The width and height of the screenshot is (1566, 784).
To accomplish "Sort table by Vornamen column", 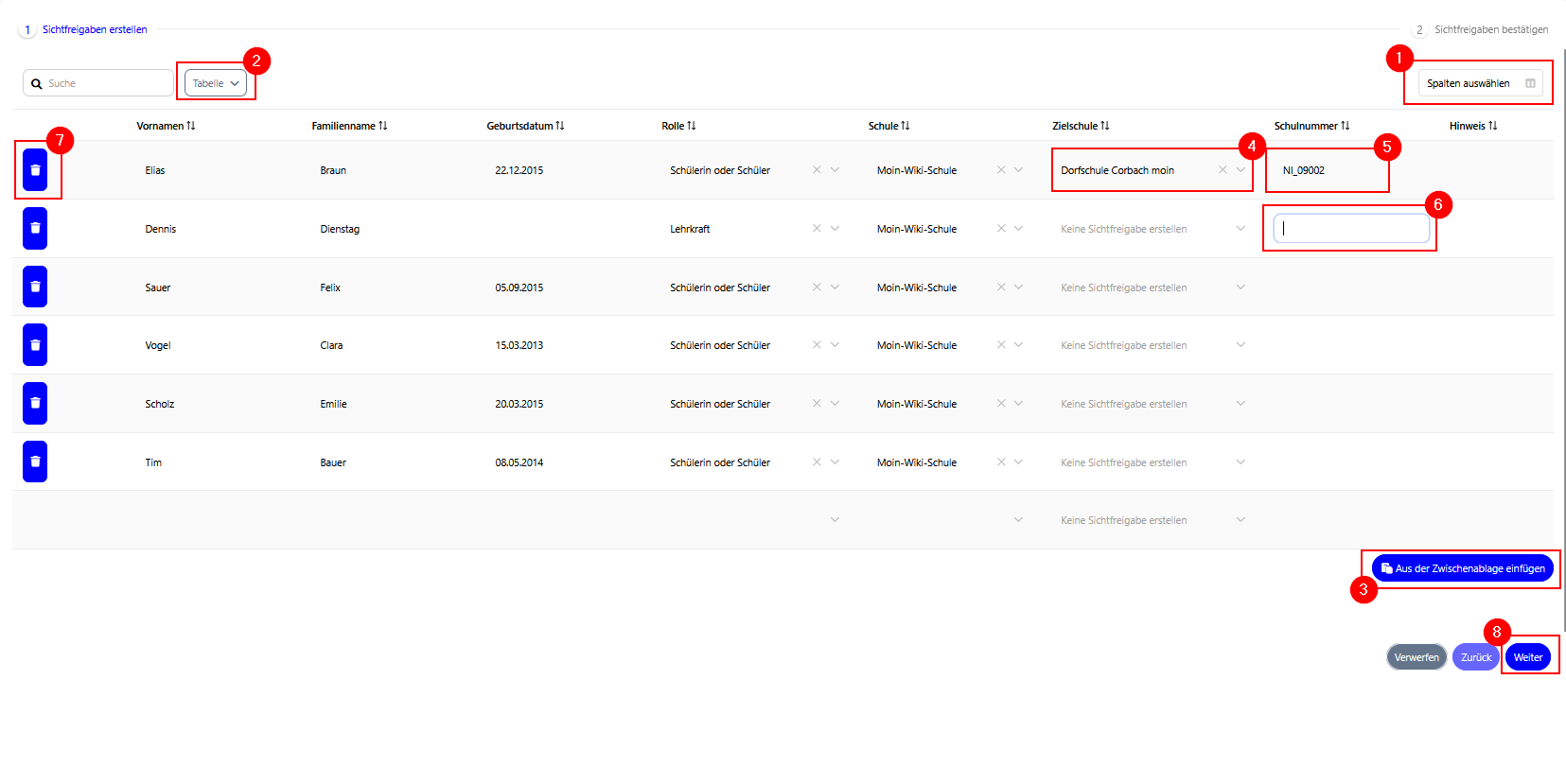I will (166, 126).
